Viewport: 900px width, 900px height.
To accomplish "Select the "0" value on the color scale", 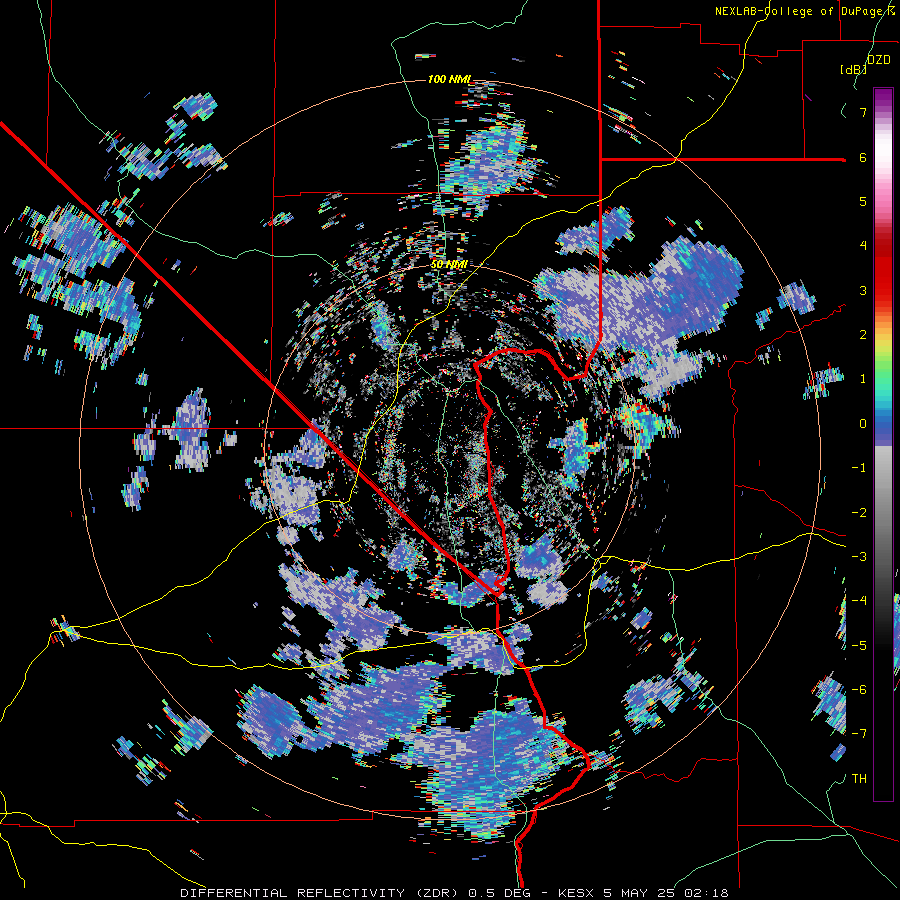I will point(863,424).
